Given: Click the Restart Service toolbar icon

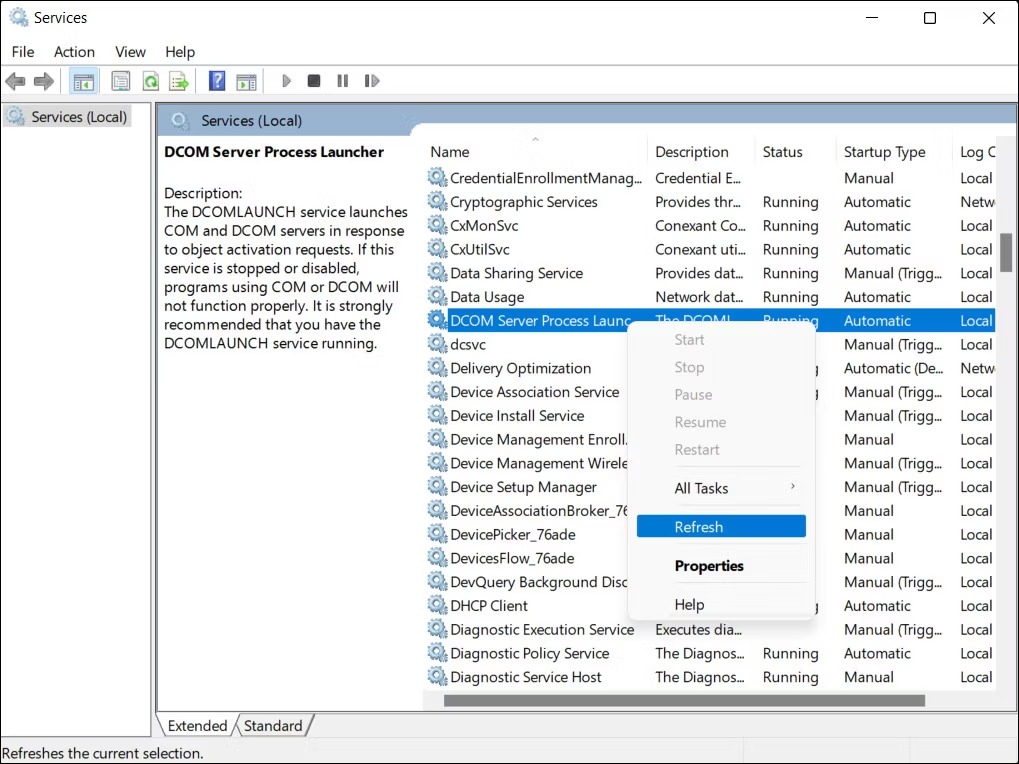Looking at the screenshot, I should [372, 81].
